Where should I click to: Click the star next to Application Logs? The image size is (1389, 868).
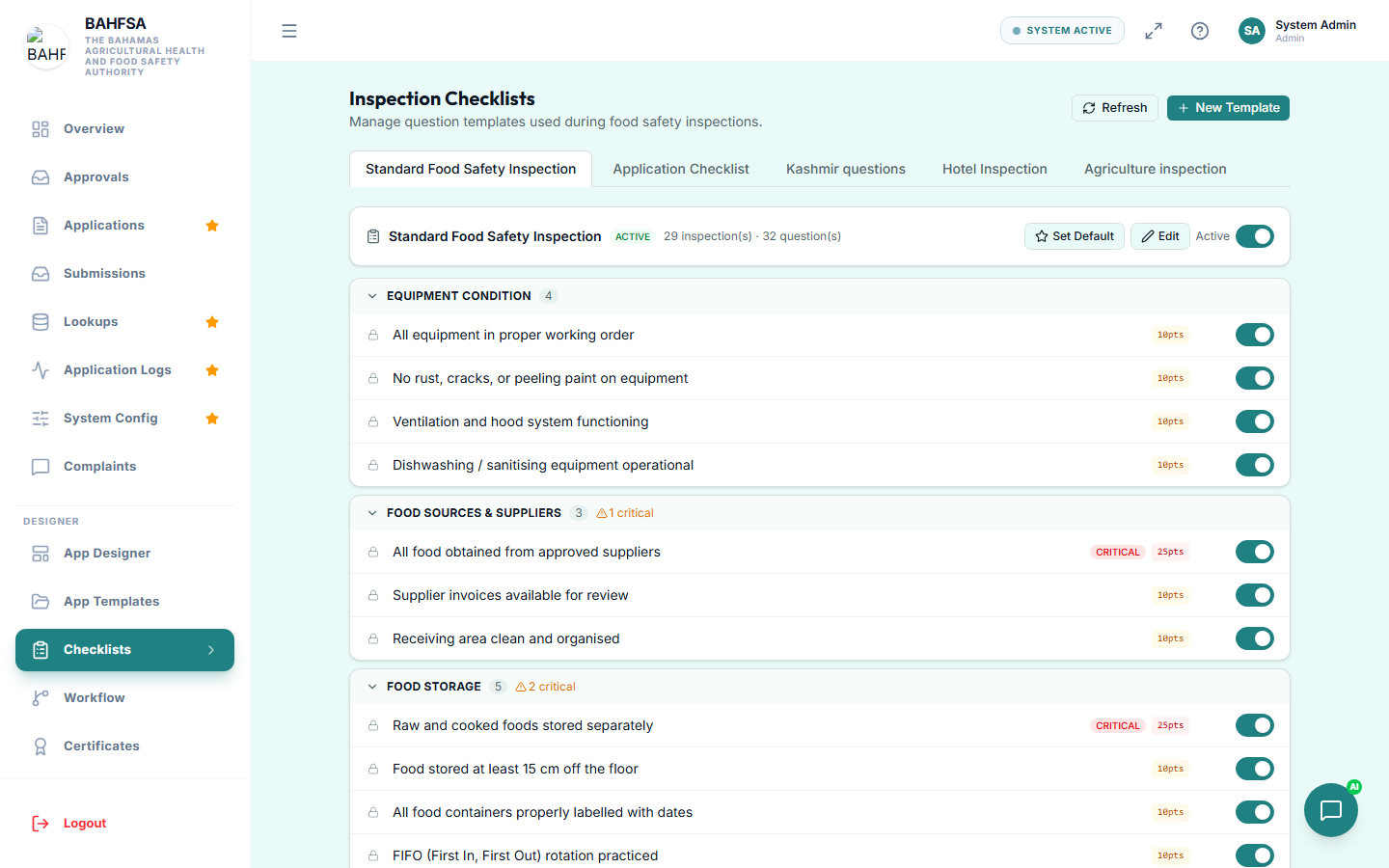(212, 370)
